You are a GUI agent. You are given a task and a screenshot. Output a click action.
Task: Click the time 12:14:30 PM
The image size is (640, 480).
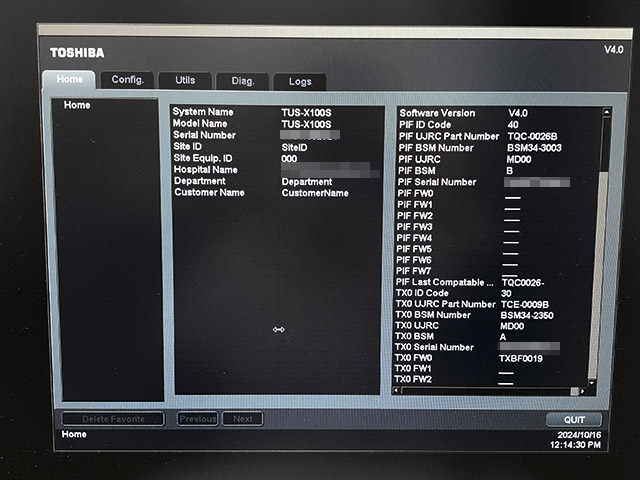click(575, 445)
